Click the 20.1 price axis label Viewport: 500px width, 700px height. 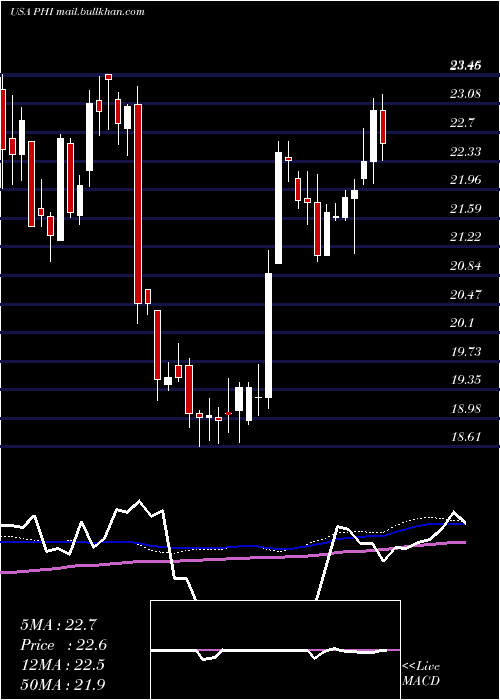pos(462,322)
